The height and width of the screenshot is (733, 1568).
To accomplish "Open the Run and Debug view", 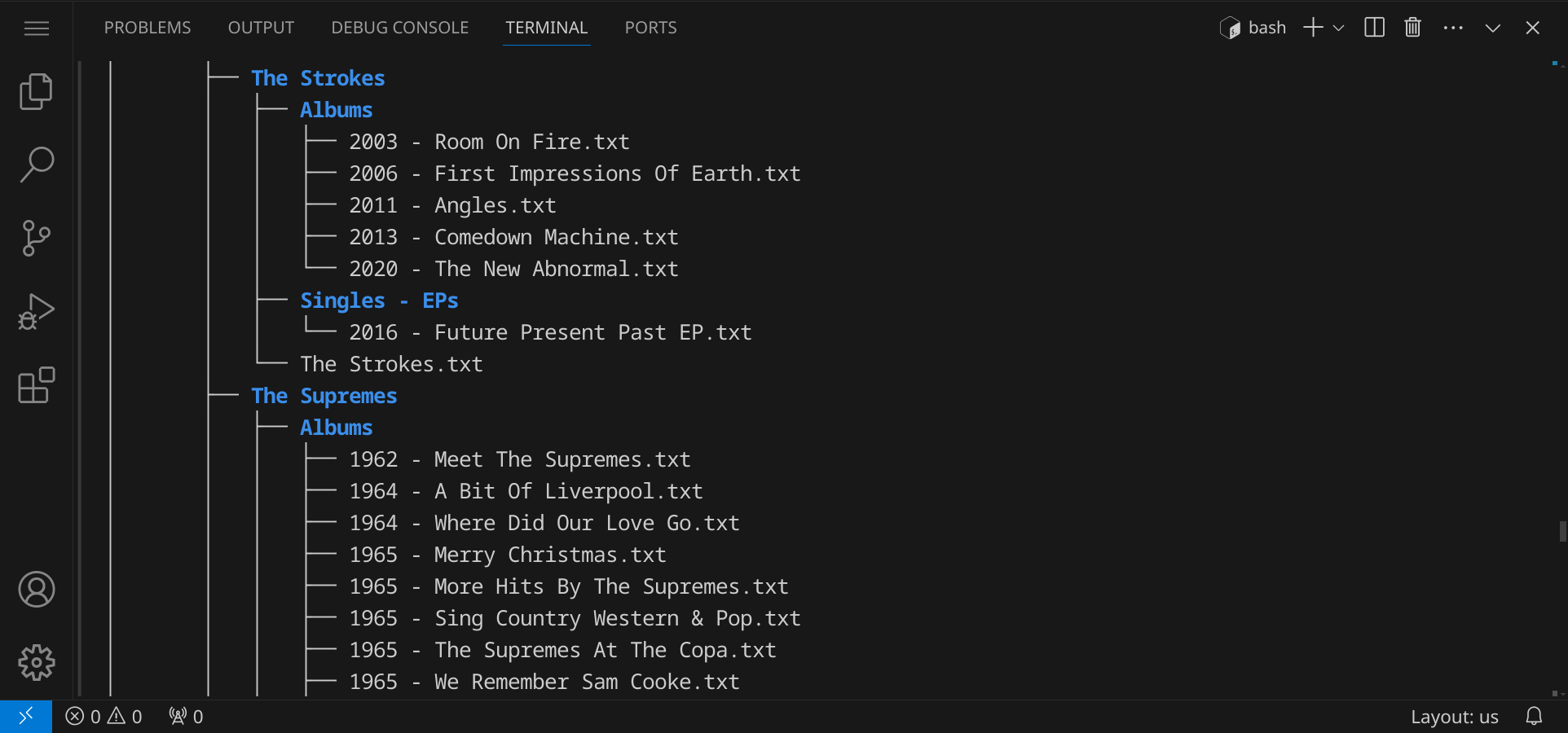I will (x=36, y=311).
